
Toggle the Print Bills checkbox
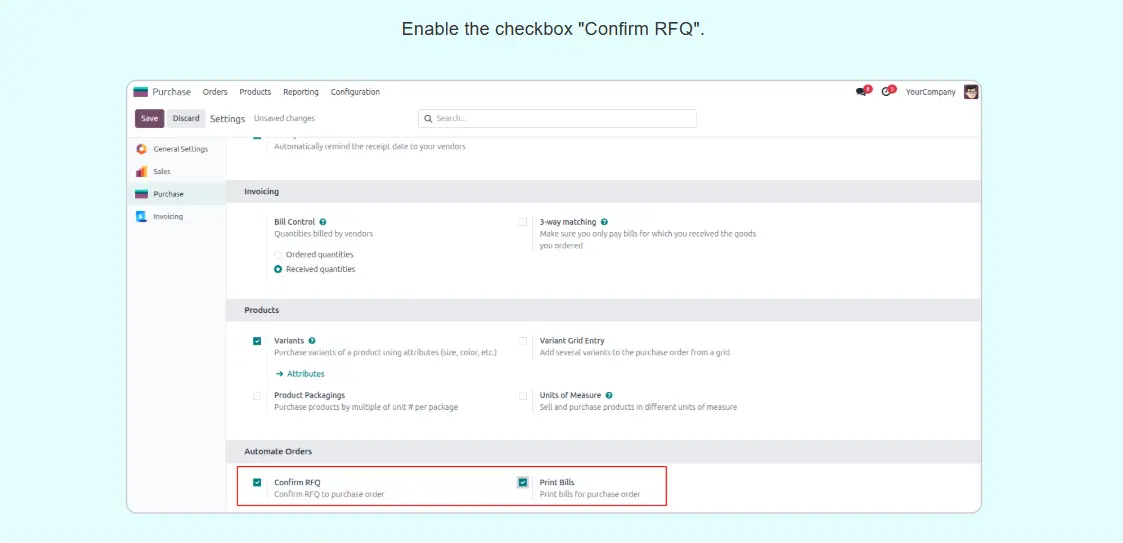tap(523, 483)
